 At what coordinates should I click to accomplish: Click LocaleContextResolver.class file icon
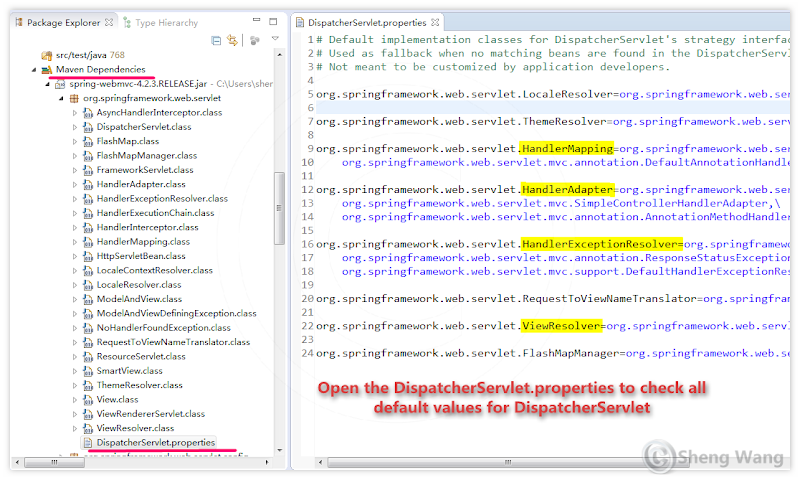(x=88, y=270)
